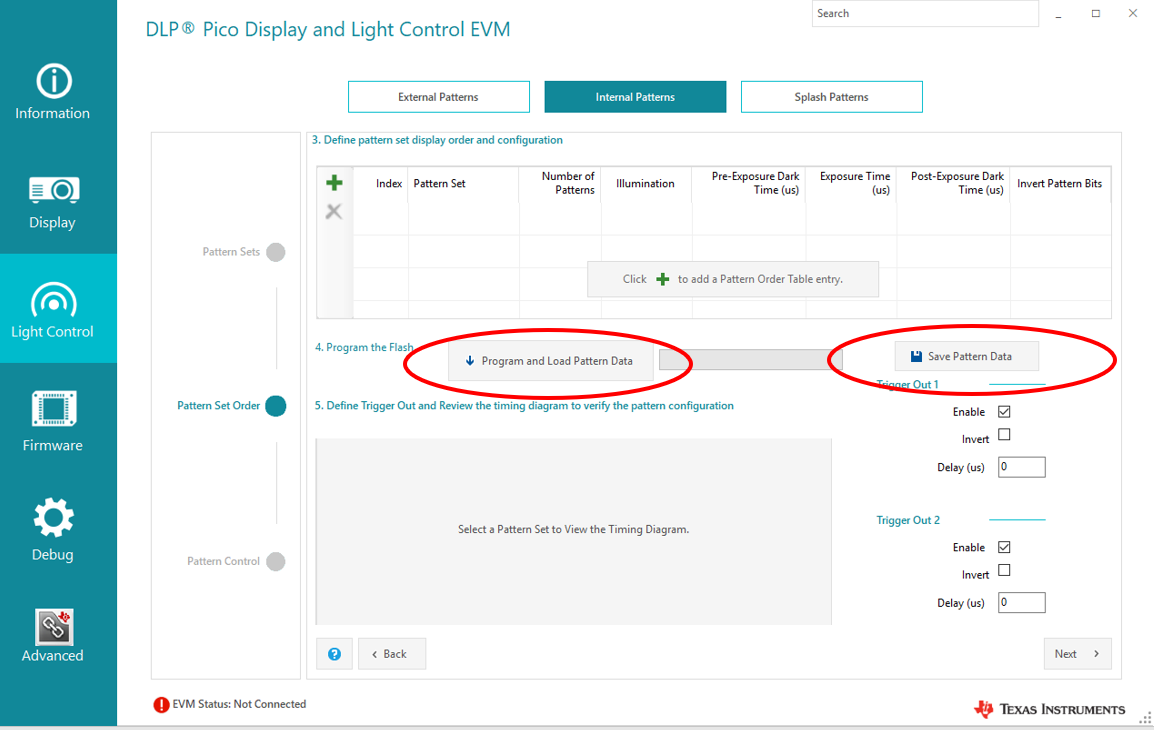Toggle Trigger Out 1 Invert checkbox

pos(1004,435)
